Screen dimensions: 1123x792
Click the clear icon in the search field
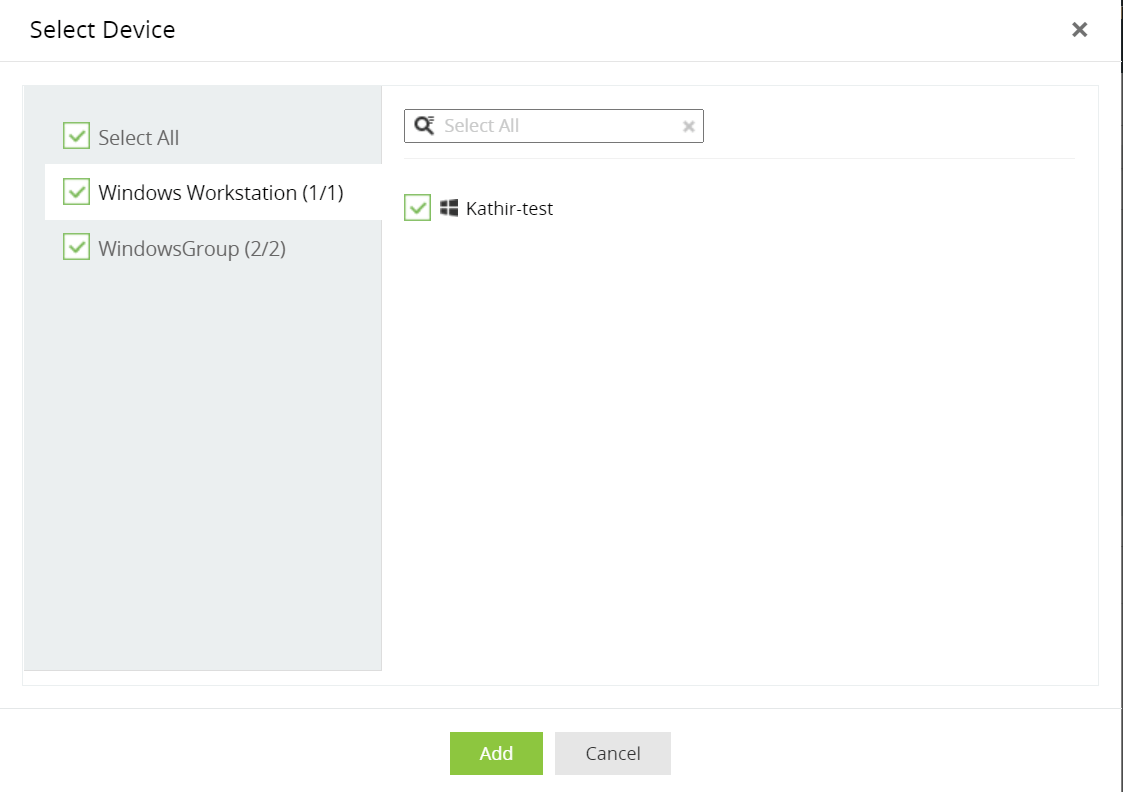(688, 125)
